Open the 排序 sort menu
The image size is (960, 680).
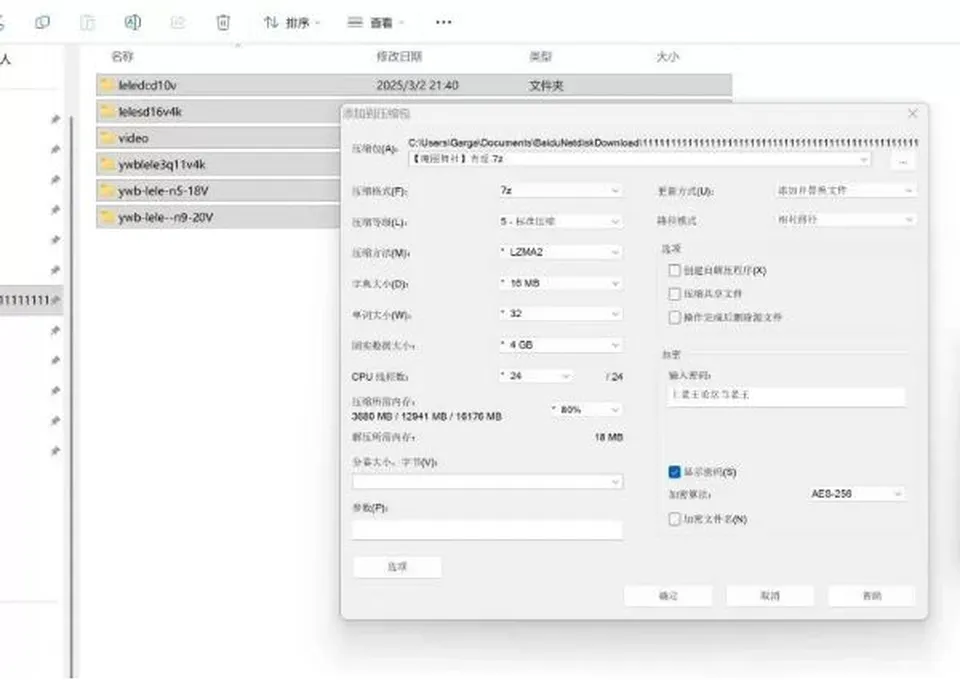point(292,23)
